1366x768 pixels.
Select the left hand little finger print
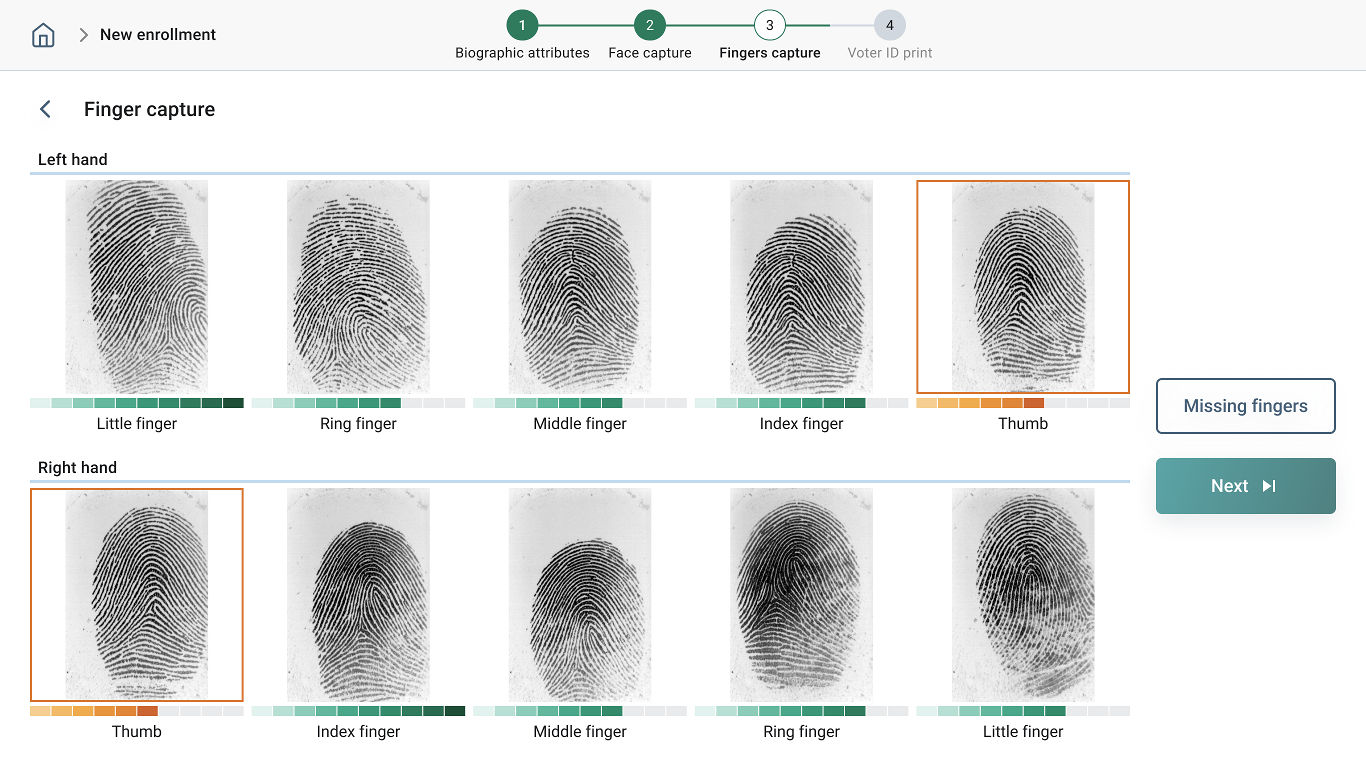tap(137, 287)
